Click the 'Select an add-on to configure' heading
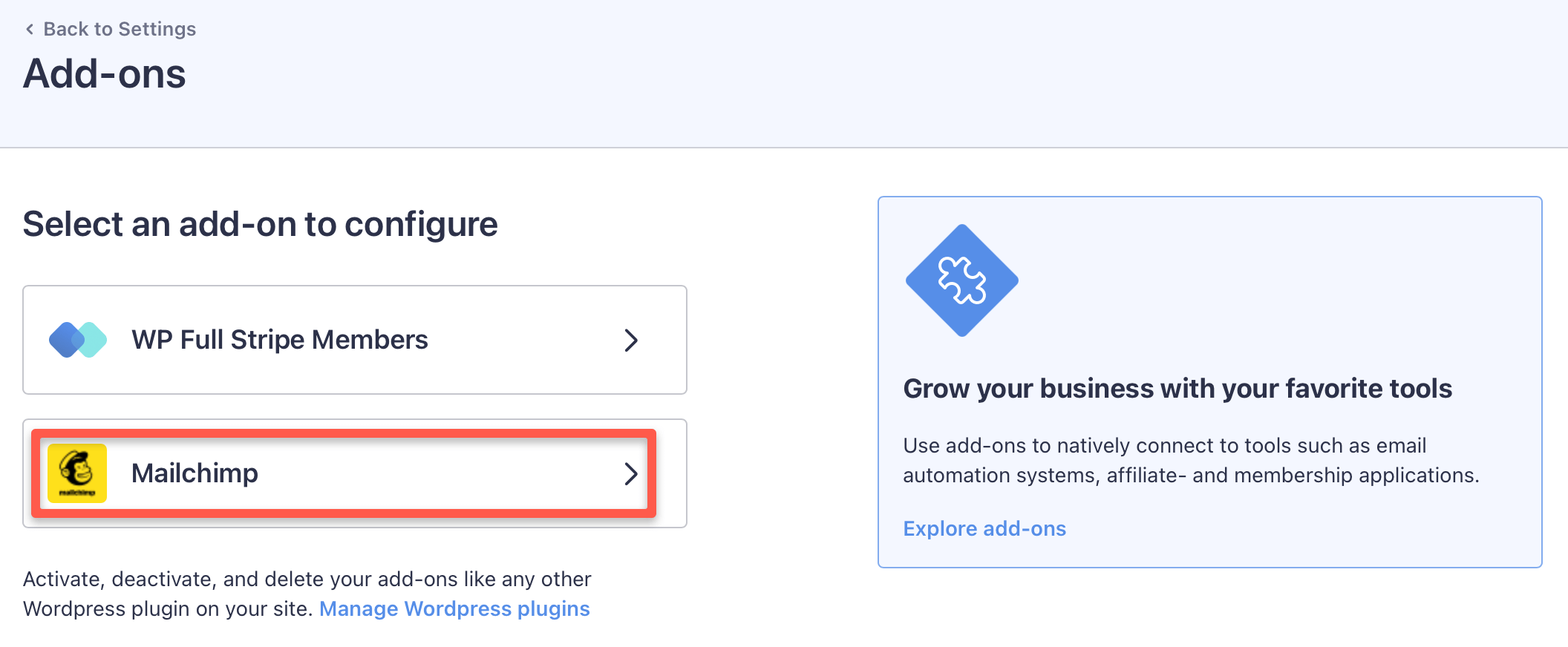The image size is (1568, 647). pos(260,224)
